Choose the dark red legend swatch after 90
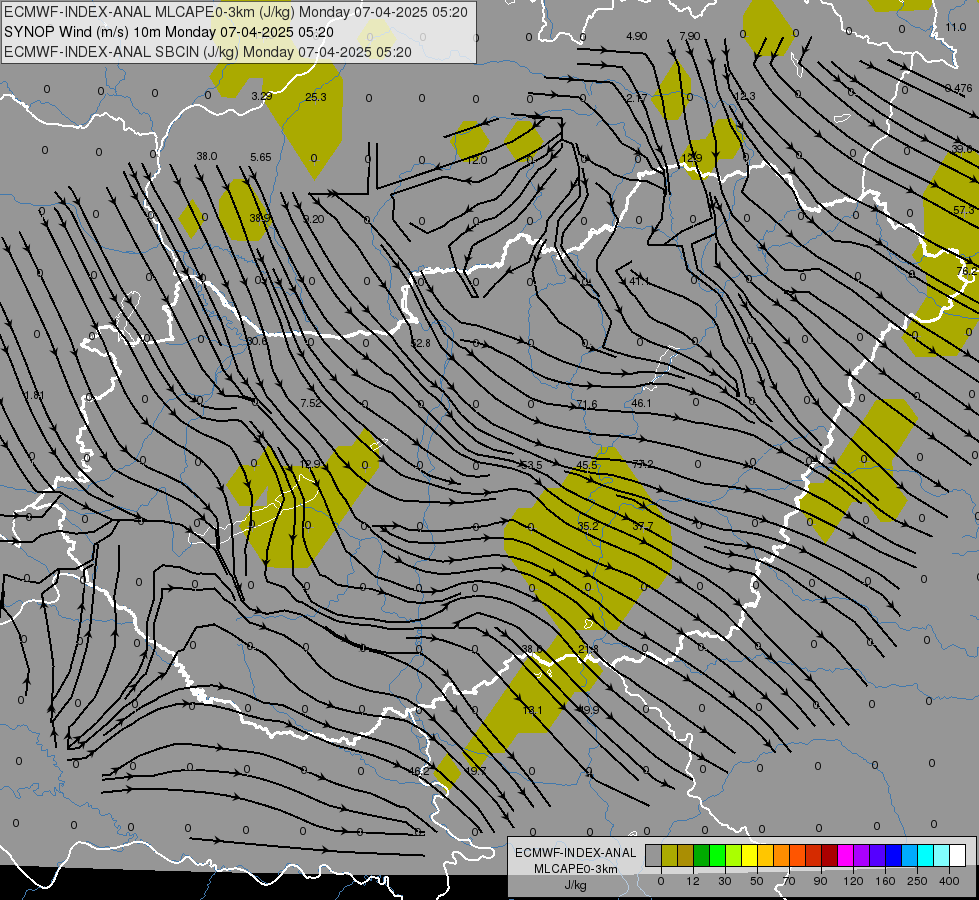Screen dimensions: 979x900 tap(829, 856)
